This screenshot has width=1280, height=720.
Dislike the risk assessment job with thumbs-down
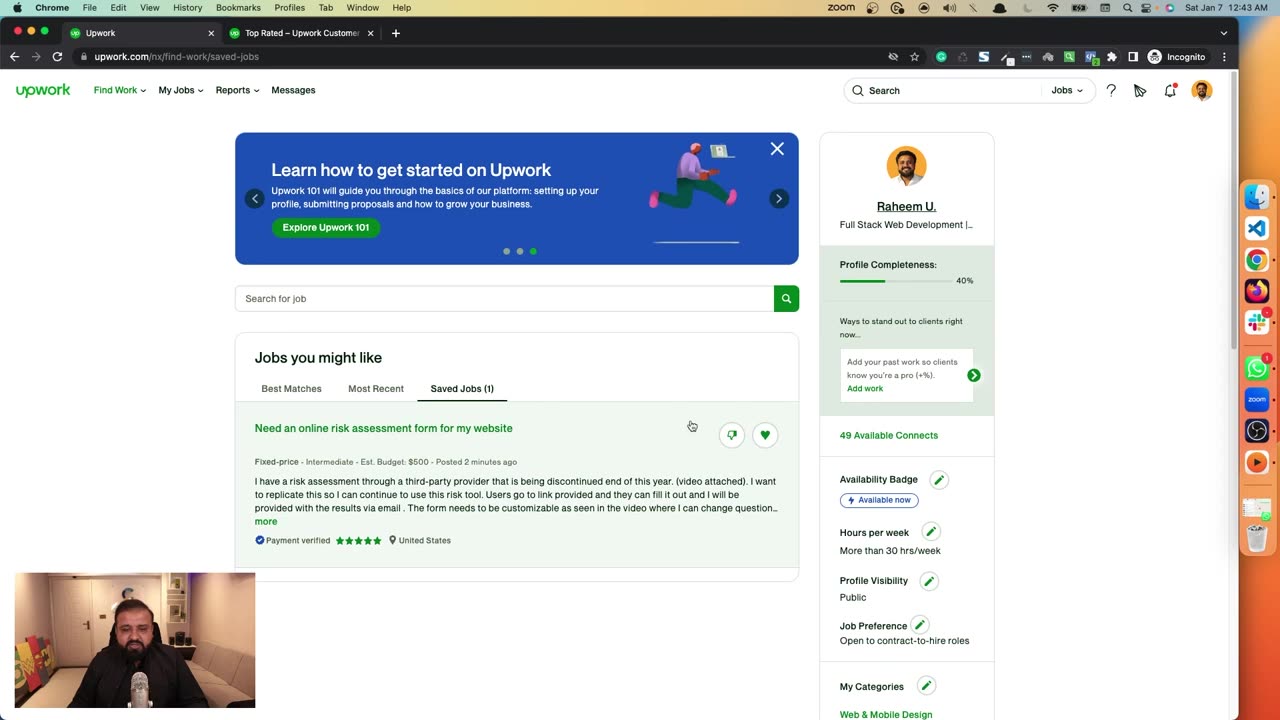(x=732, y=435)
